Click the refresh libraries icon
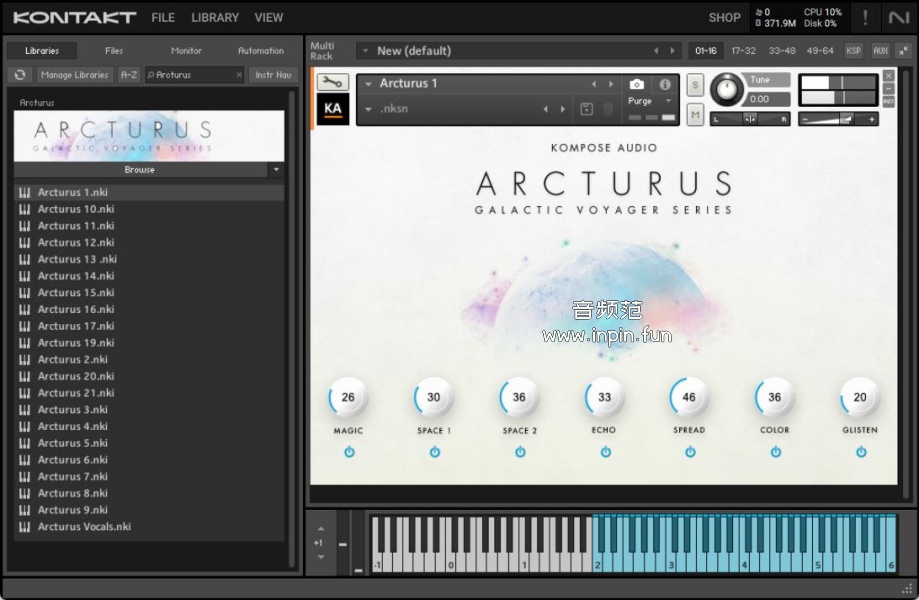 click(x=20, y=75)
